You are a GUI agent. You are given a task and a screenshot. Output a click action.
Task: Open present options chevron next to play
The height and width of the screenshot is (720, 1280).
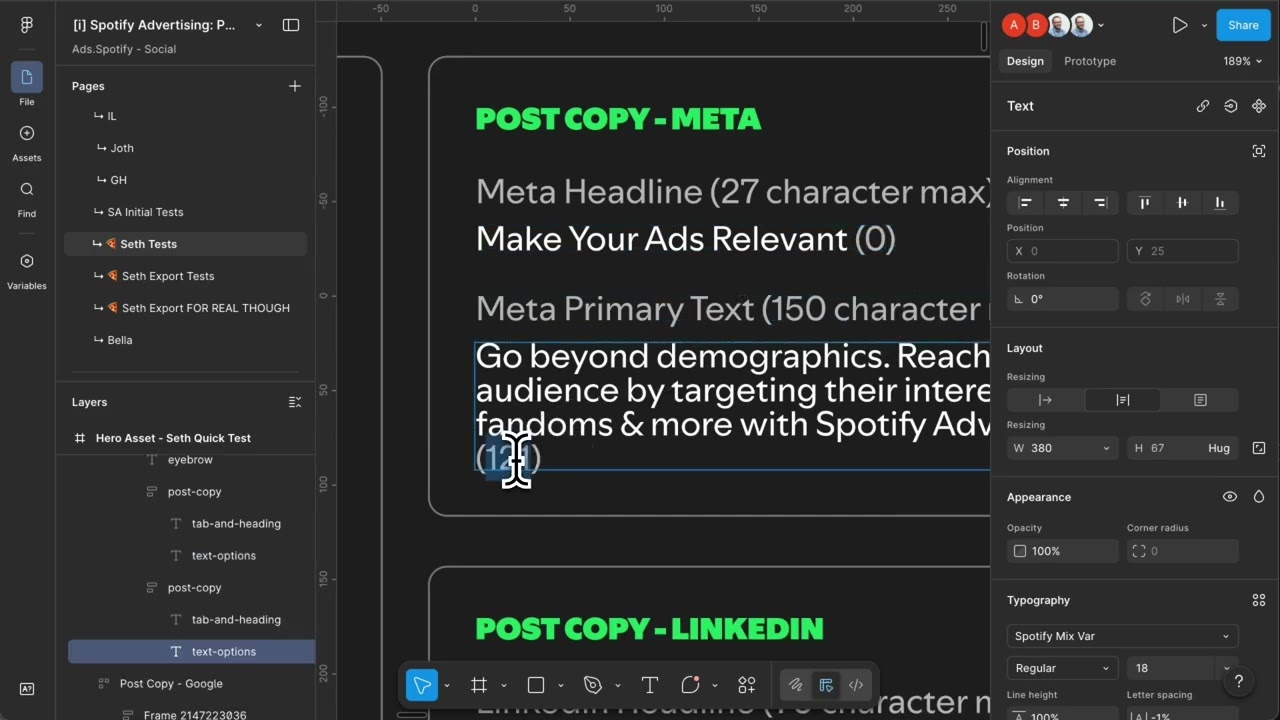pyautogui.click(x=1204, y=26)
